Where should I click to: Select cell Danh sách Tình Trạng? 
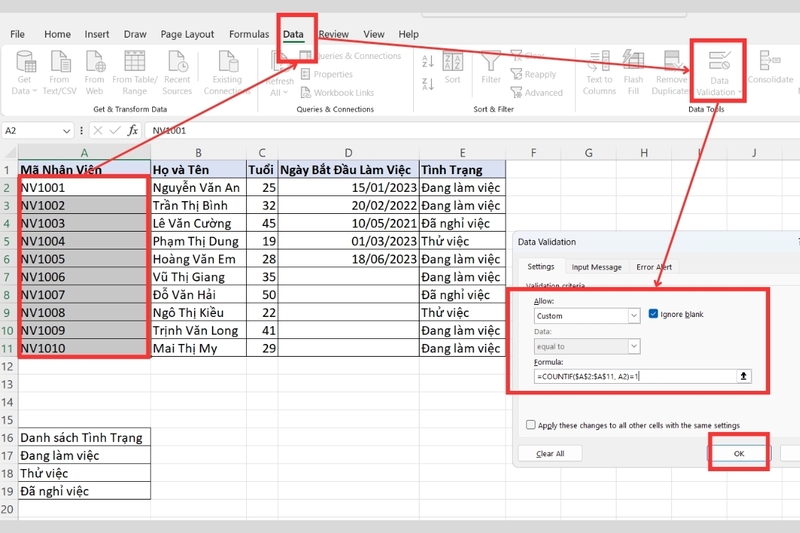pyautogui.click(x=84, y=438)
